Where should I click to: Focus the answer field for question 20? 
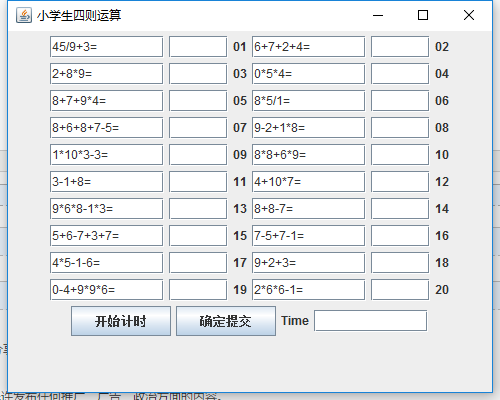[x=400, y=290]
